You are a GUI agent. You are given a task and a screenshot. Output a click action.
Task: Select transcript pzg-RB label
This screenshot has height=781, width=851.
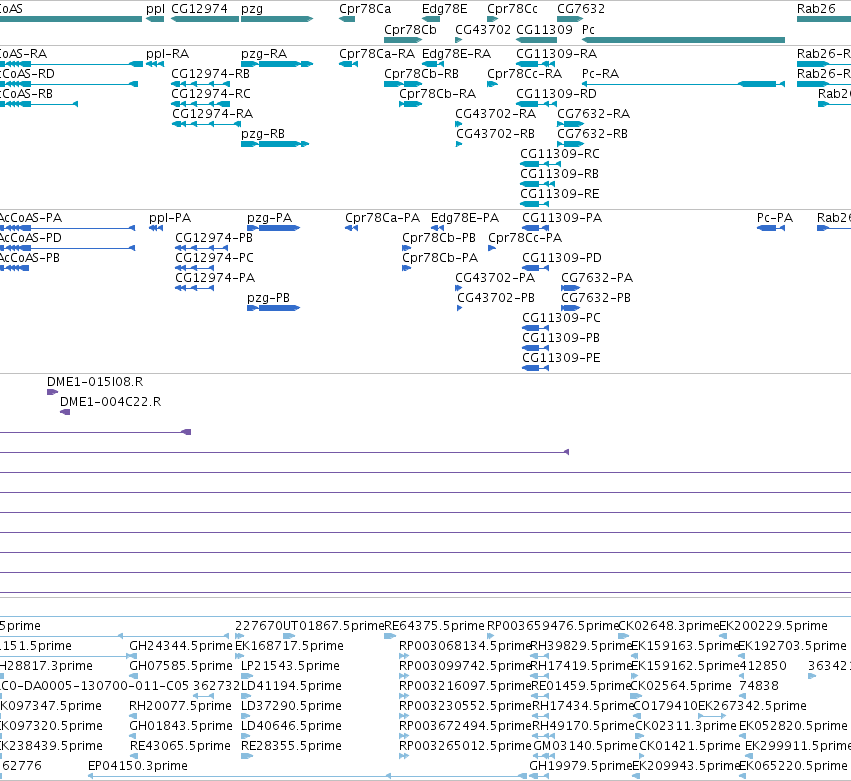263,134
